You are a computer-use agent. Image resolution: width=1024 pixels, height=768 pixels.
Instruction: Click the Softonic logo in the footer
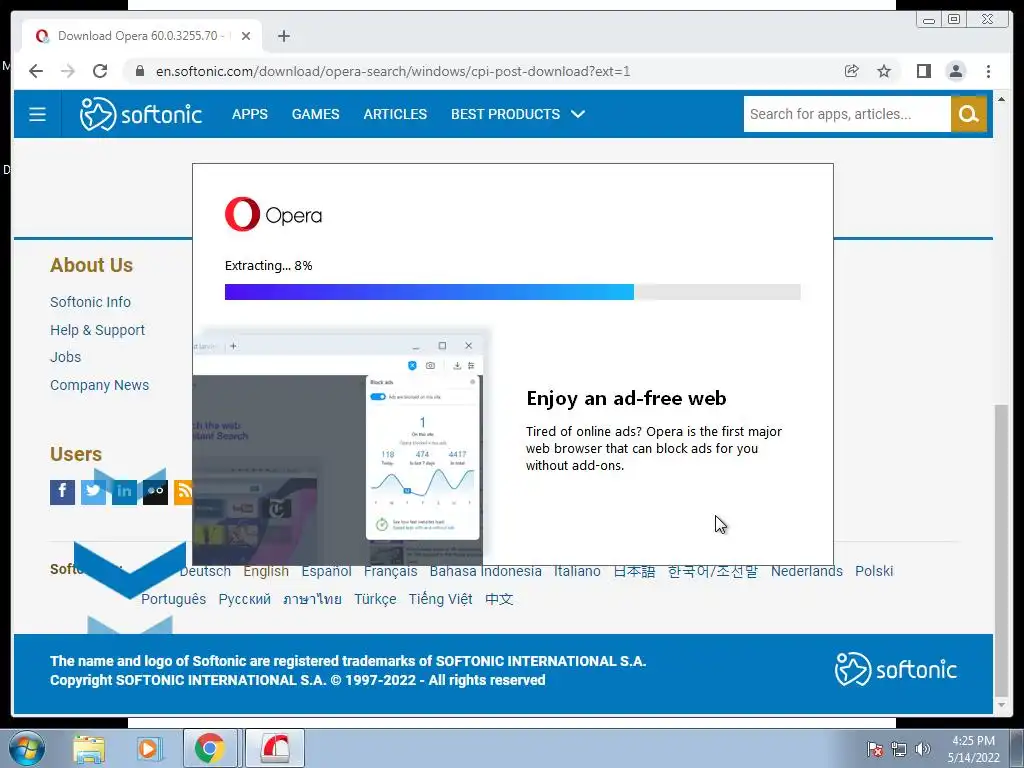895,669
